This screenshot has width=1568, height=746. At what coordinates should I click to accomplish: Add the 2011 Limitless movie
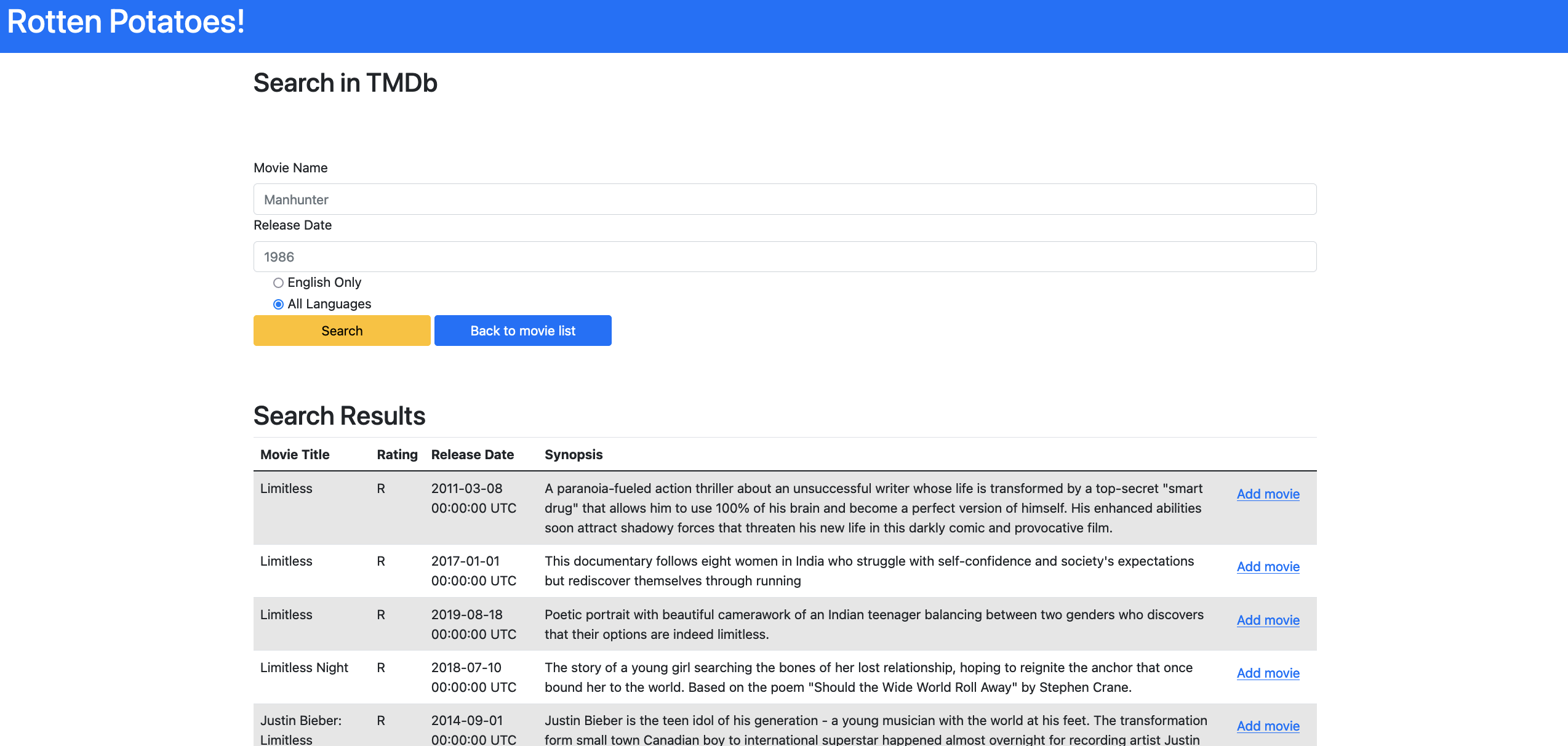click(x=1268, y=494)
